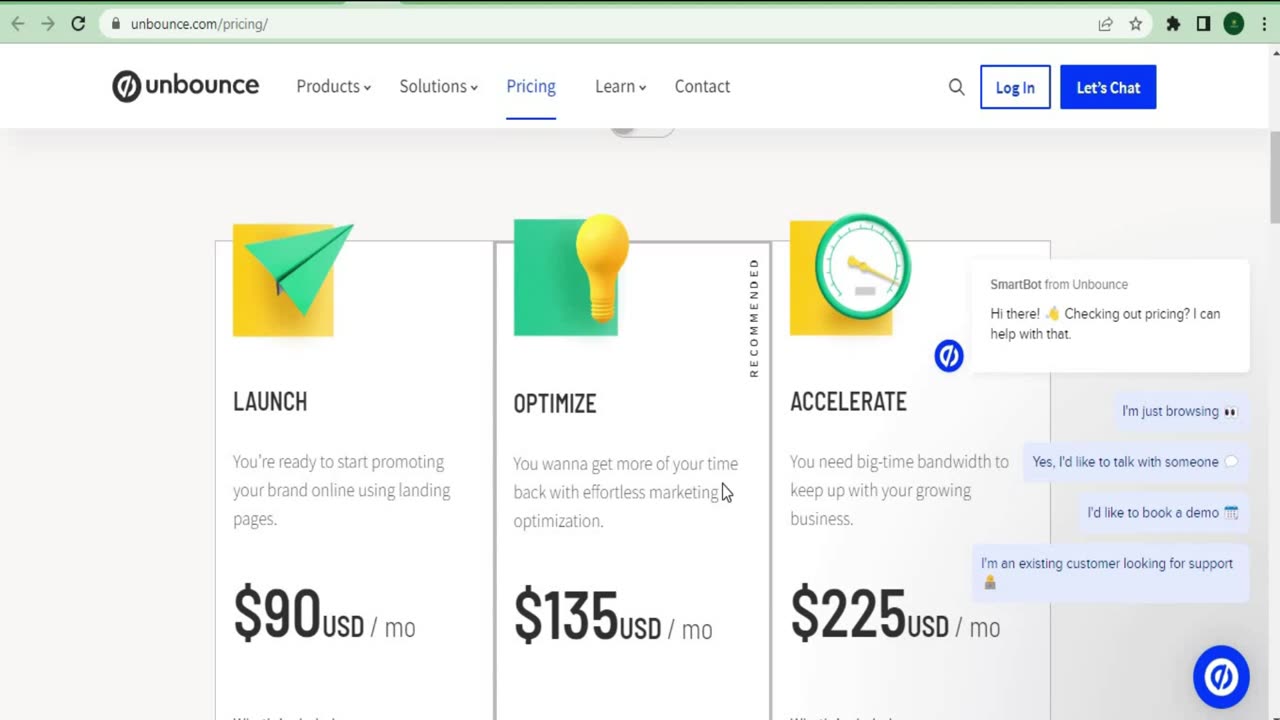The image size is (1280, 720).
Task: Go back using browser back arrow
Action: 17,24
